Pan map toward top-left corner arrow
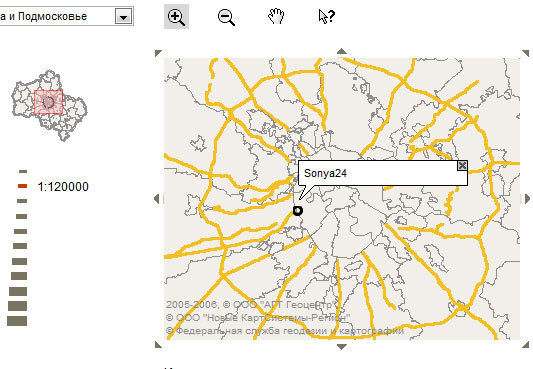The height and width of the screenshot is (369, 533). click(x=158, y=53)
